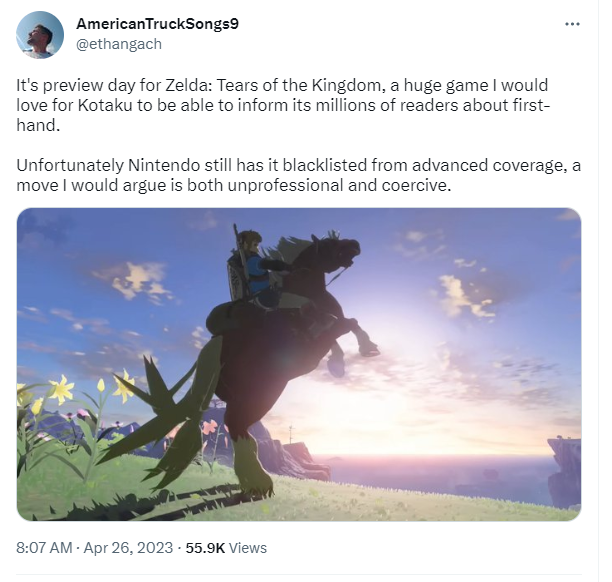
Task: Click the word Views beside 55.9K
Action: [x=248, y=548]
